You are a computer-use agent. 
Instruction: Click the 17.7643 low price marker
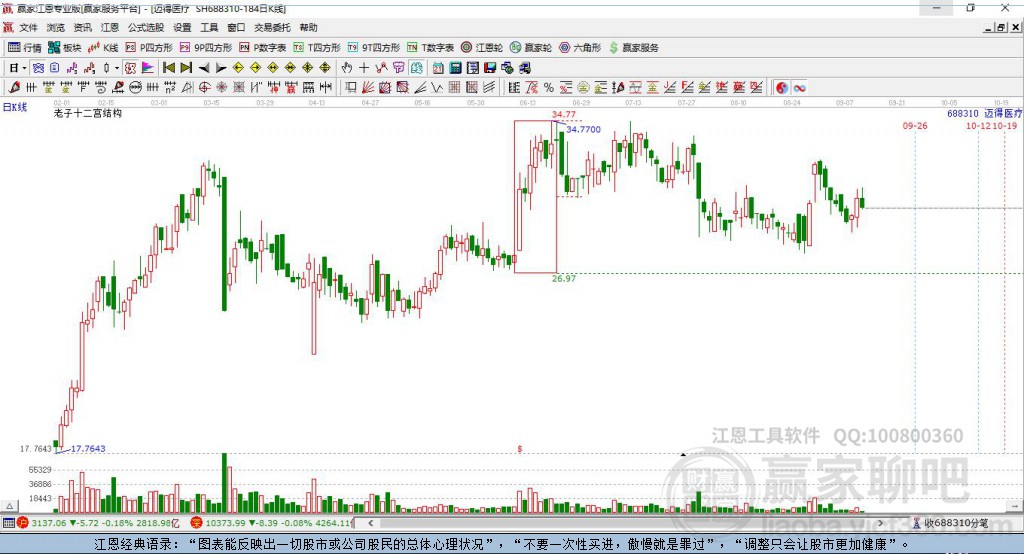88,449
